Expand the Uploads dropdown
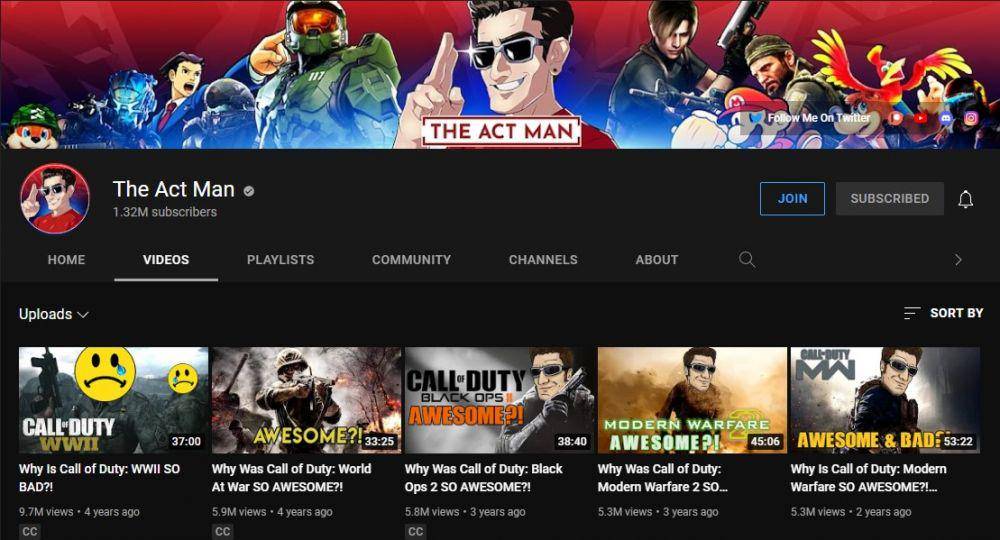Viewport: 1000px width, 540px height. click(x=54, y=314)
